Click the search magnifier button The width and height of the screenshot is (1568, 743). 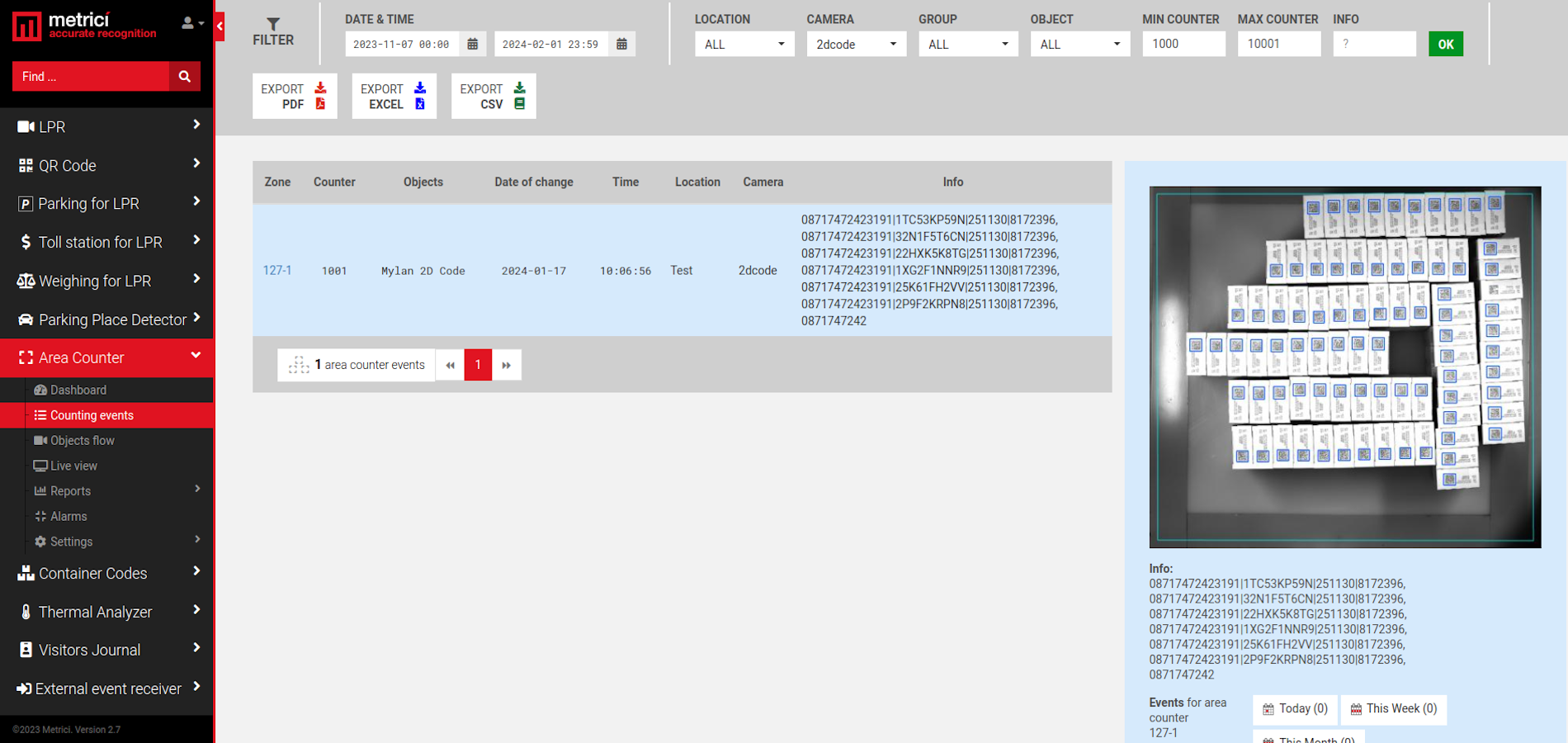185,77
